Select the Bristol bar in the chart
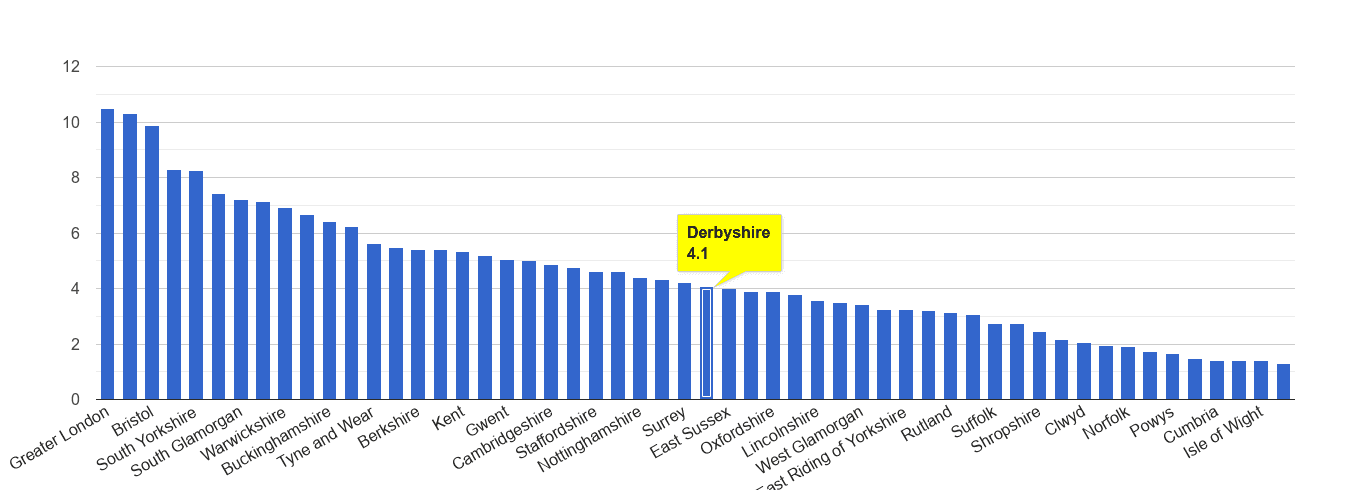Image resolution: width=1350 pixels, height=490 pixels. (152, 262)
